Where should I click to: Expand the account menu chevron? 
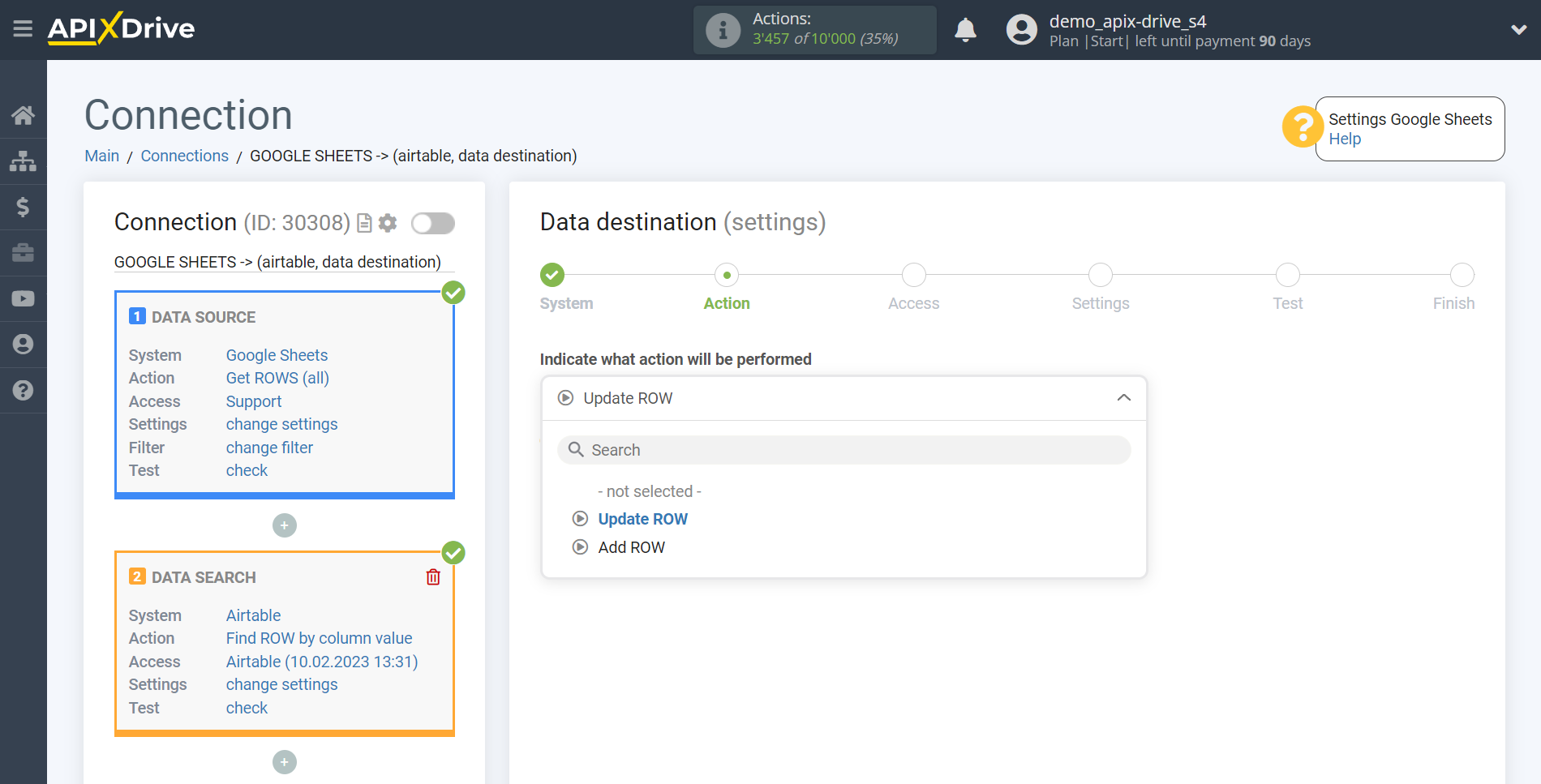pyautogui.click(x=1518, y=30)
